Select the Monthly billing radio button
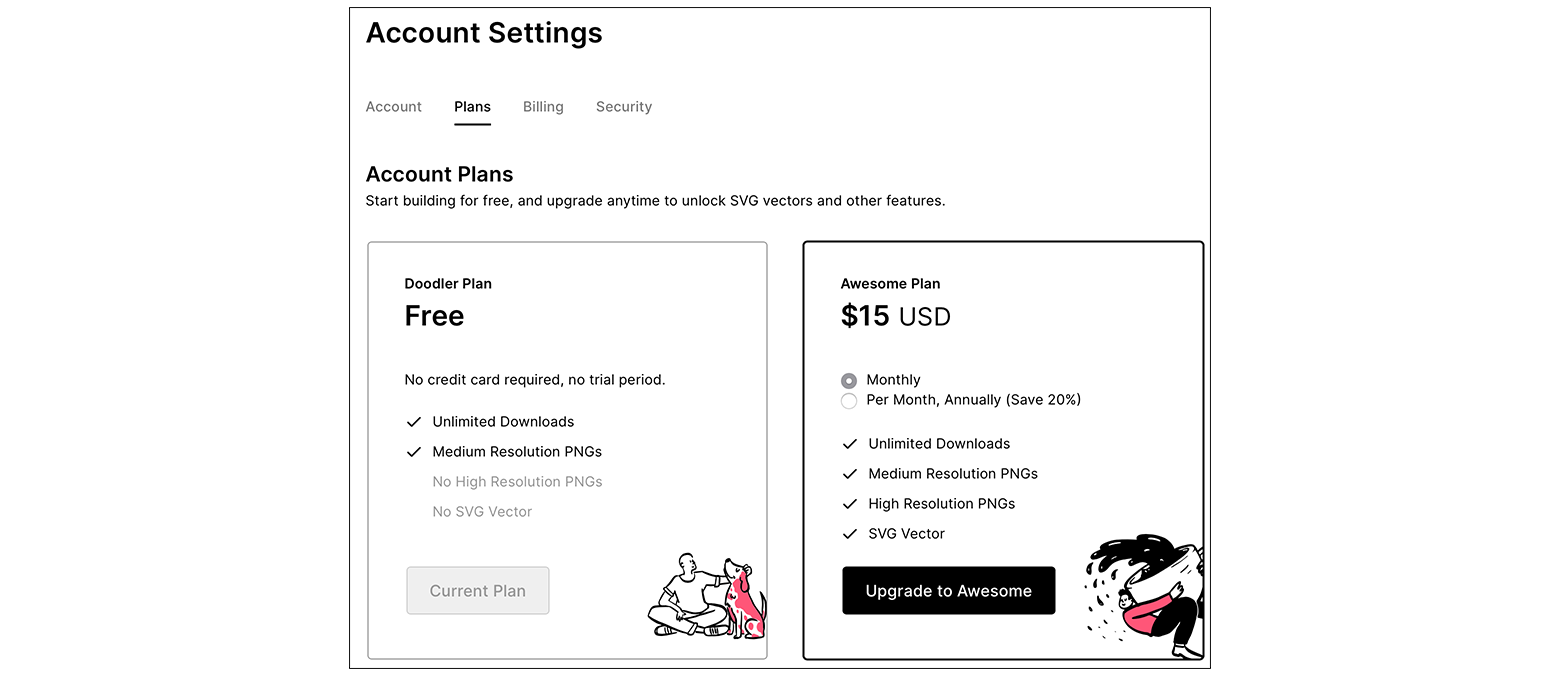Screen dimensions: 1560x676 coord(849,381)
